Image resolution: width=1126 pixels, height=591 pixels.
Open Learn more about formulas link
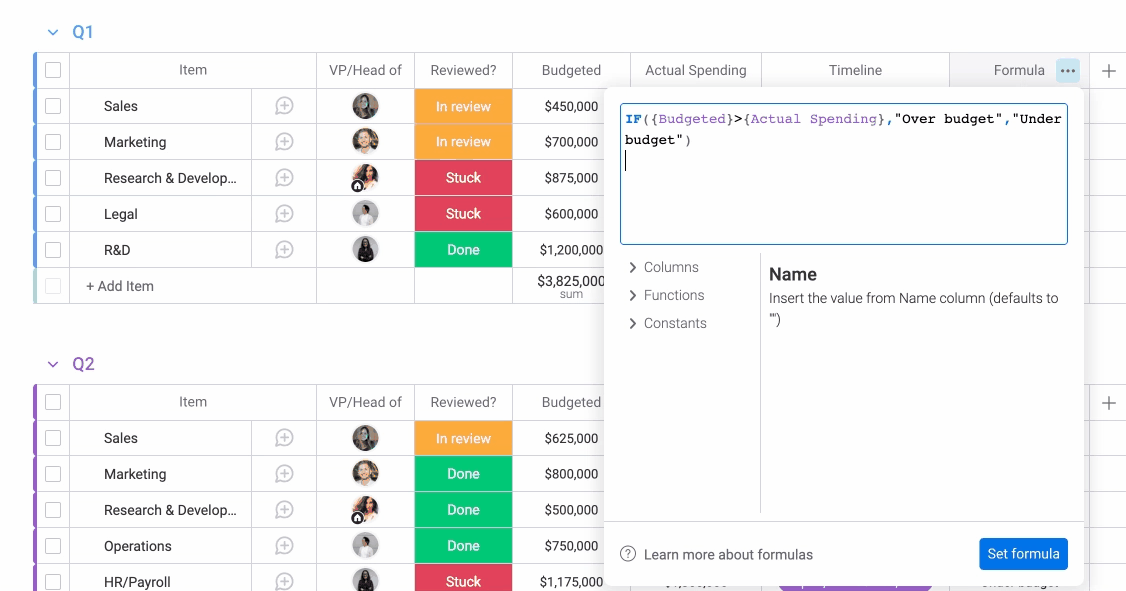click(x=728, y=554)
